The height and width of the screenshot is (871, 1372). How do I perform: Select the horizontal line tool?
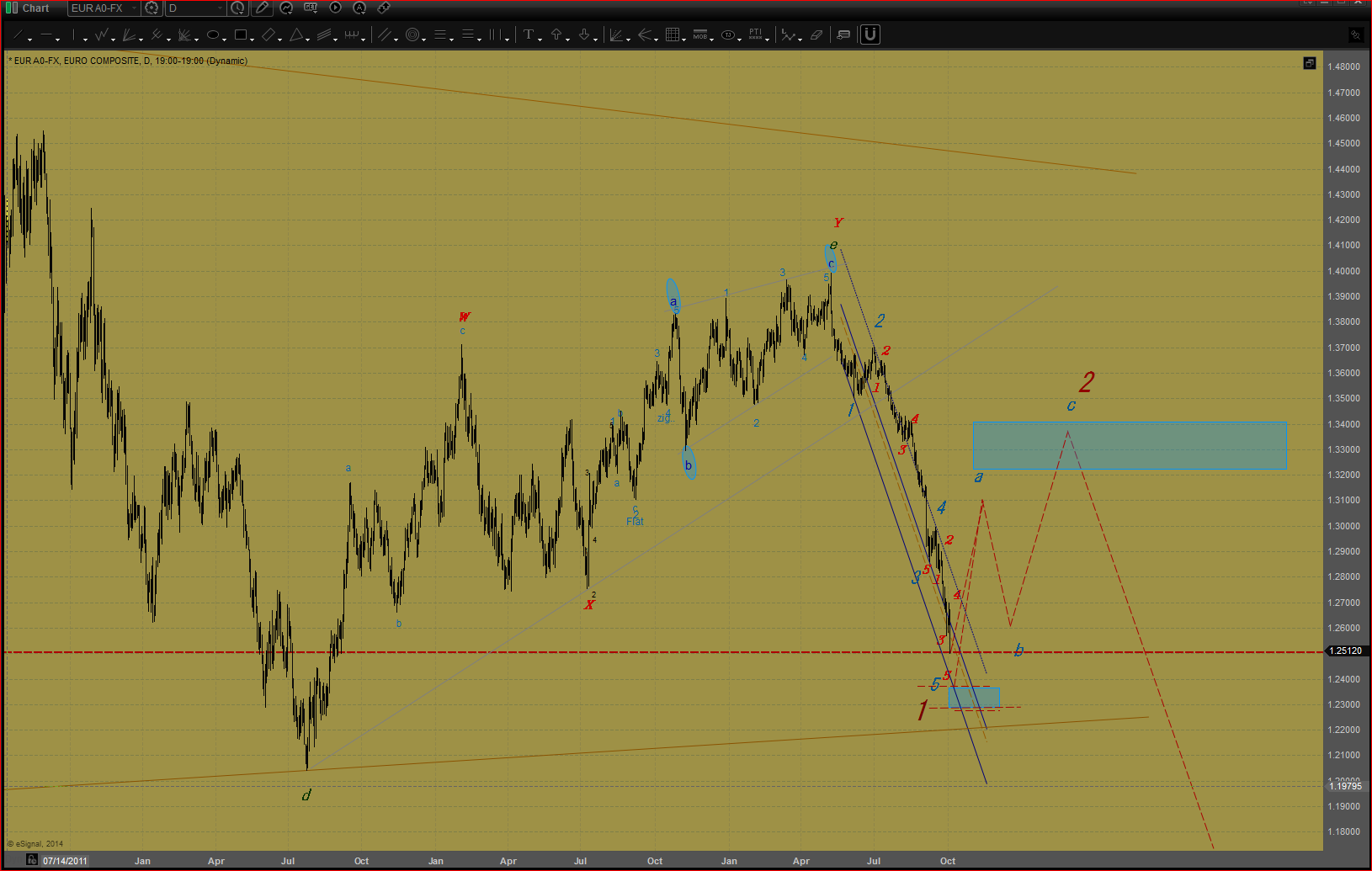click(46, 35)
